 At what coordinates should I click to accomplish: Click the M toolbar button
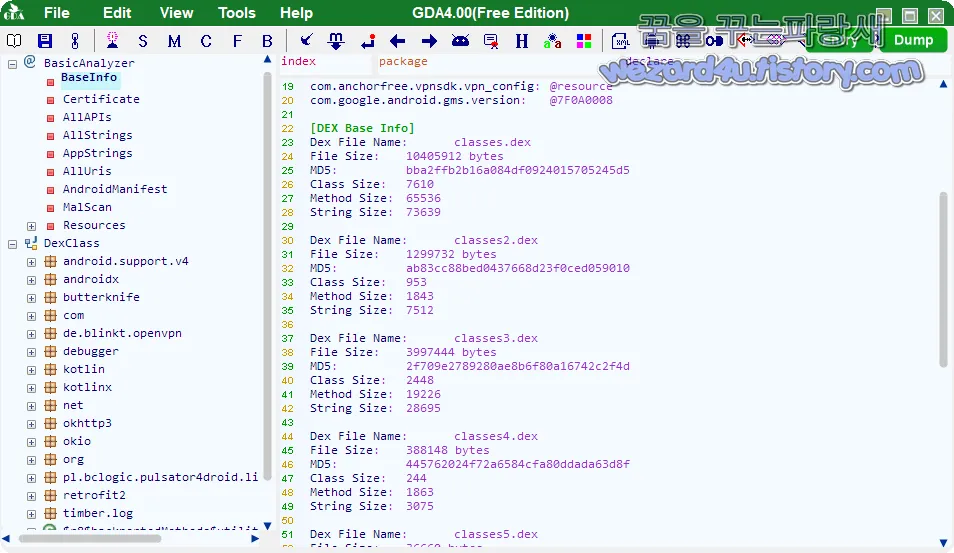pos(175,41)
